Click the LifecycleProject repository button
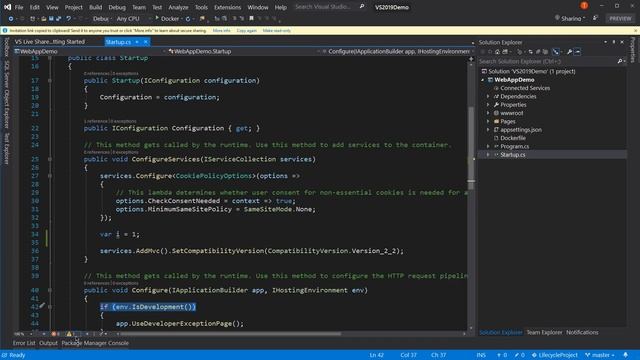Screen dimensions: 640x360 (554, 355)
